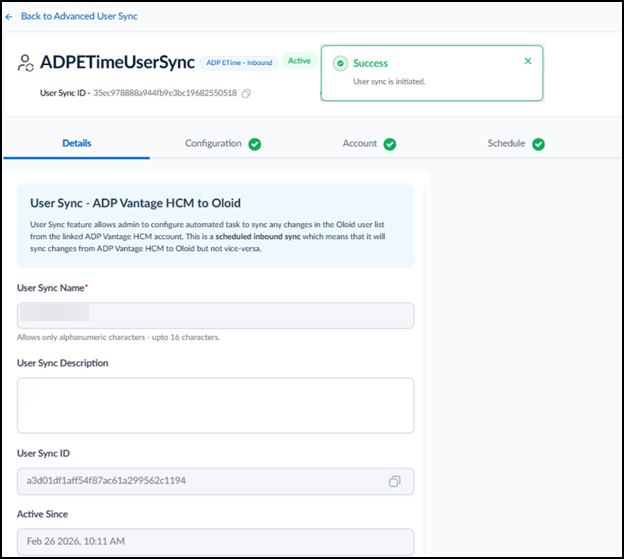Click the Active status badge
This screenshot has width=624, height=559.
point(299,61)
